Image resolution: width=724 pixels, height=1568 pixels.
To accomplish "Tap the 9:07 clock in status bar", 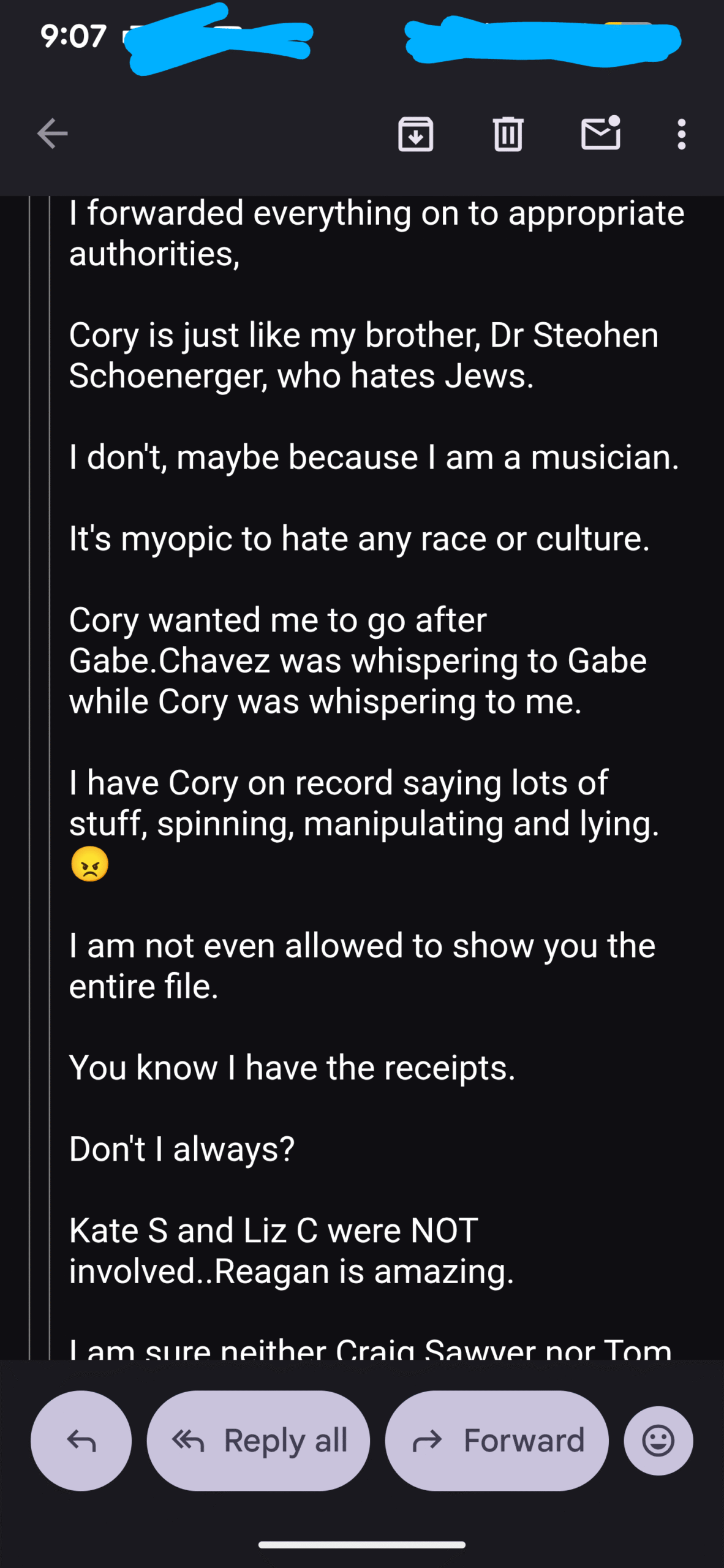I will point(74,36).
